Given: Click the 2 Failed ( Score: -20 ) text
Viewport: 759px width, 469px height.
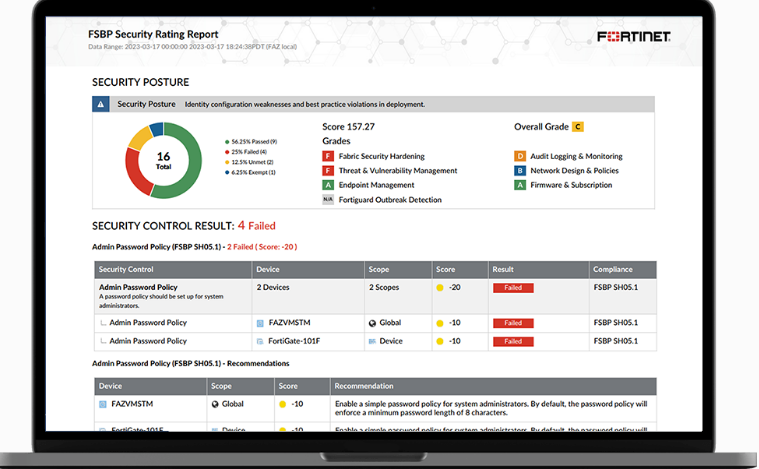Looking at the screenshot, I should click(x=262, y=247).
